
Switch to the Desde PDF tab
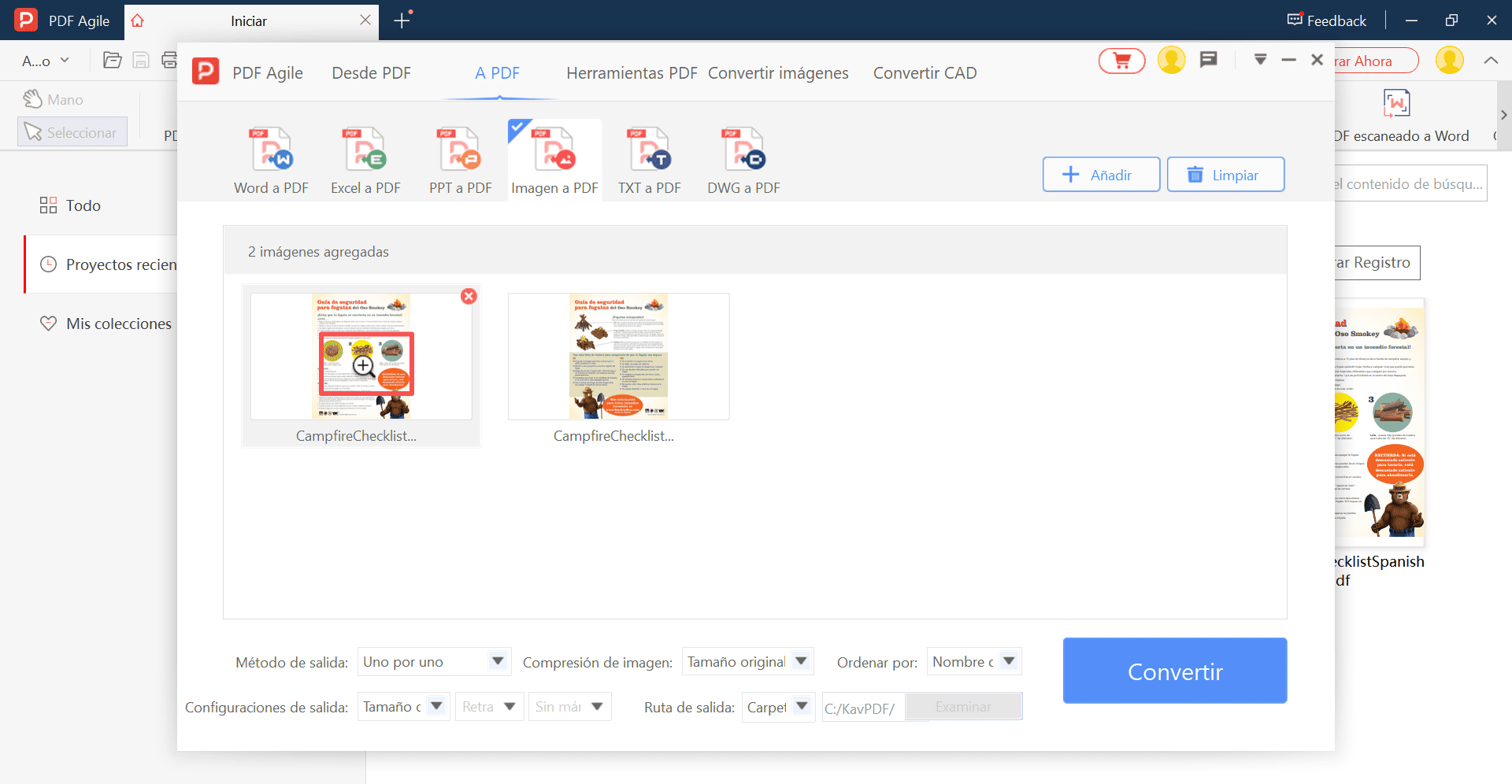point(371,72)
